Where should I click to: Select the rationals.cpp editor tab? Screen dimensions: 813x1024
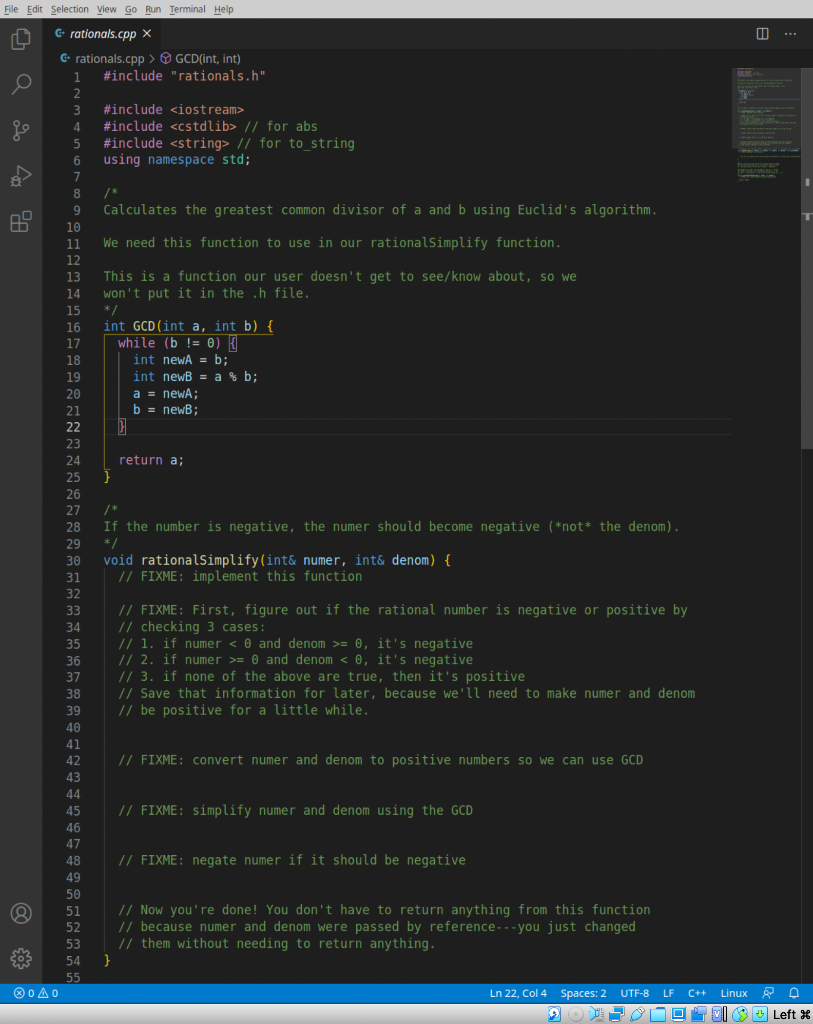(x=103, y=32)
